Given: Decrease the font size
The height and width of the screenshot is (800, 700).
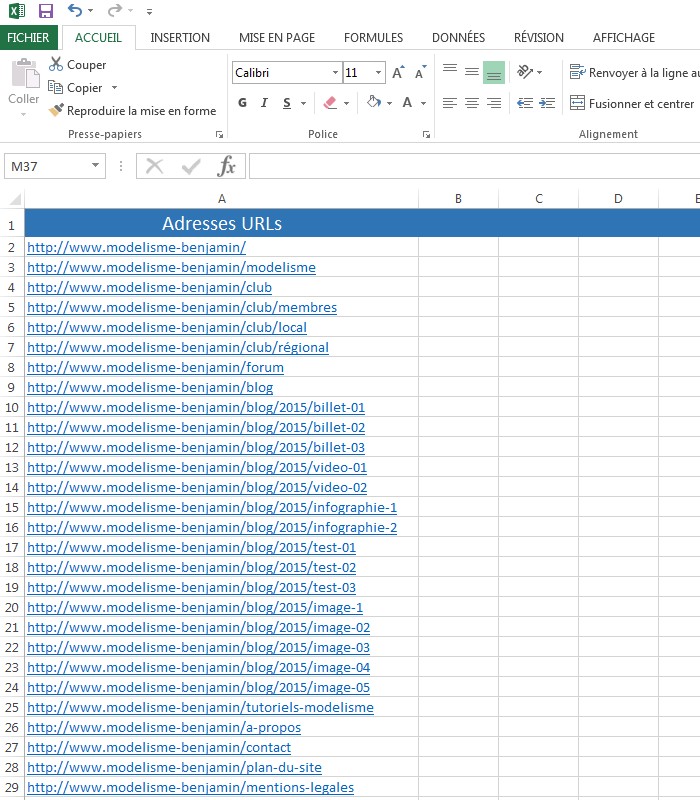Looking at the screenshot, I should 420,72.
